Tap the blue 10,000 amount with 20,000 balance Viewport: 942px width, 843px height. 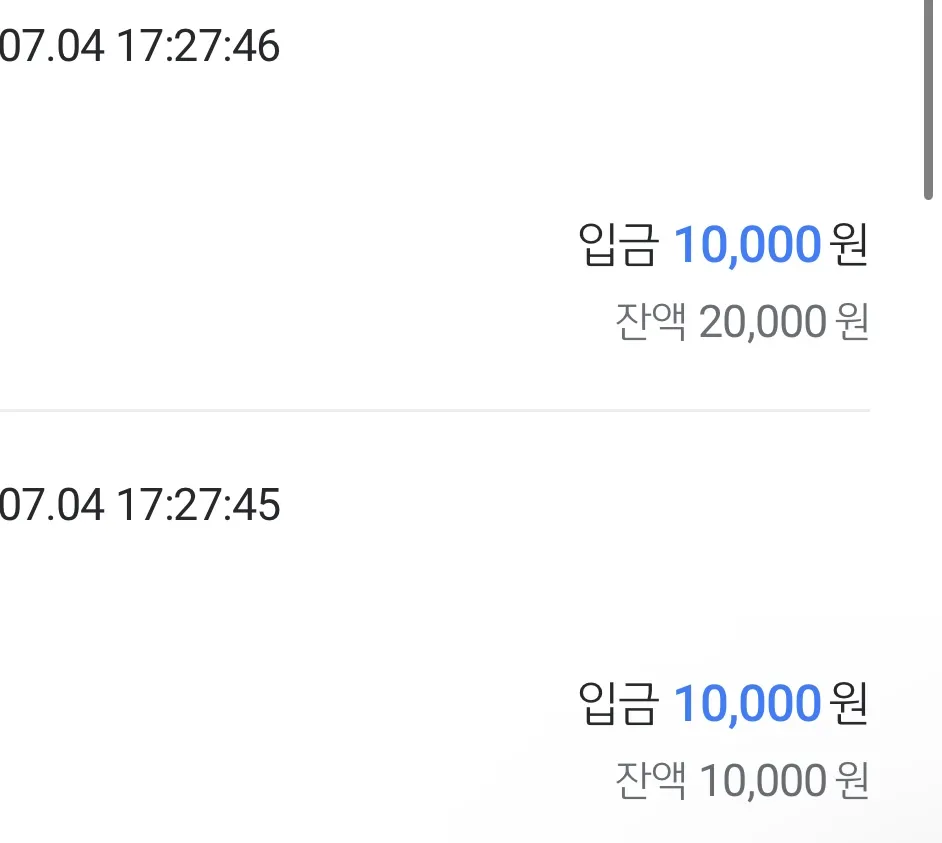(747, 245)
